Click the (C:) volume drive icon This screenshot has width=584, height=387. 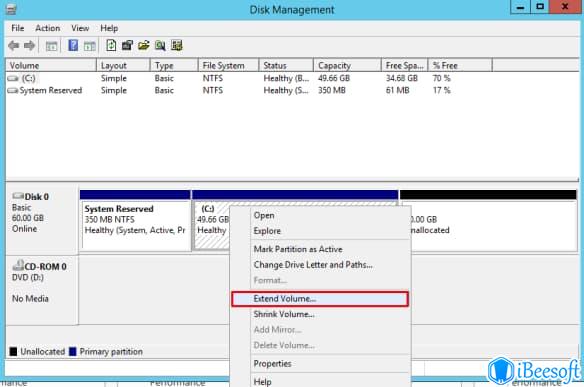pos(13,78)
